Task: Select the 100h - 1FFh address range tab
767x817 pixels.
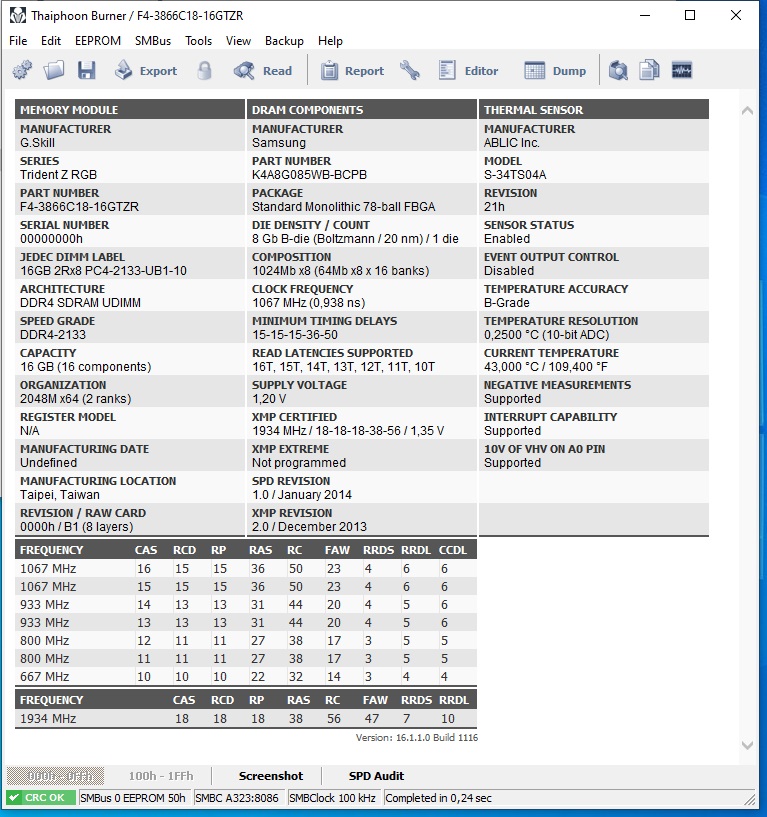Action: pos(160,776)
